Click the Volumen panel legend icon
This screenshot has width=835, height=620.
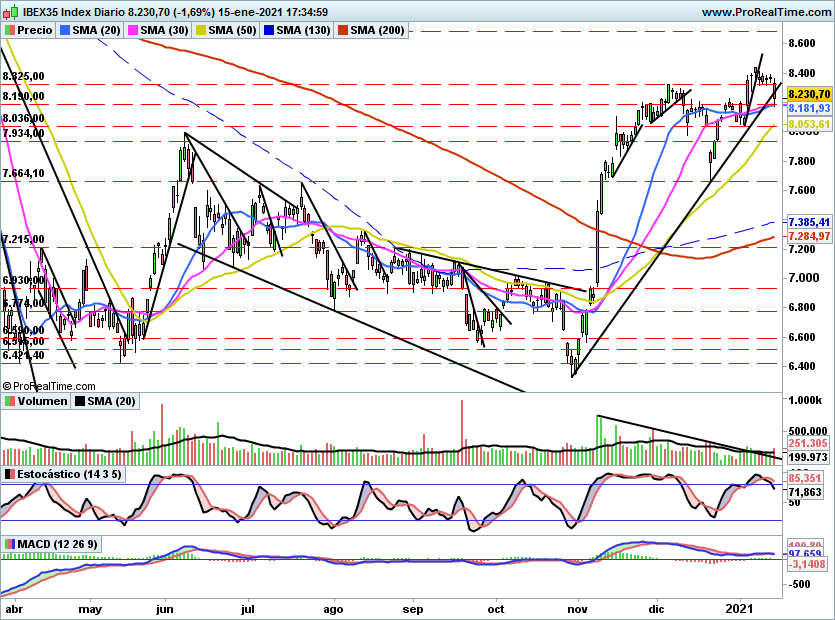click(10, 401)
